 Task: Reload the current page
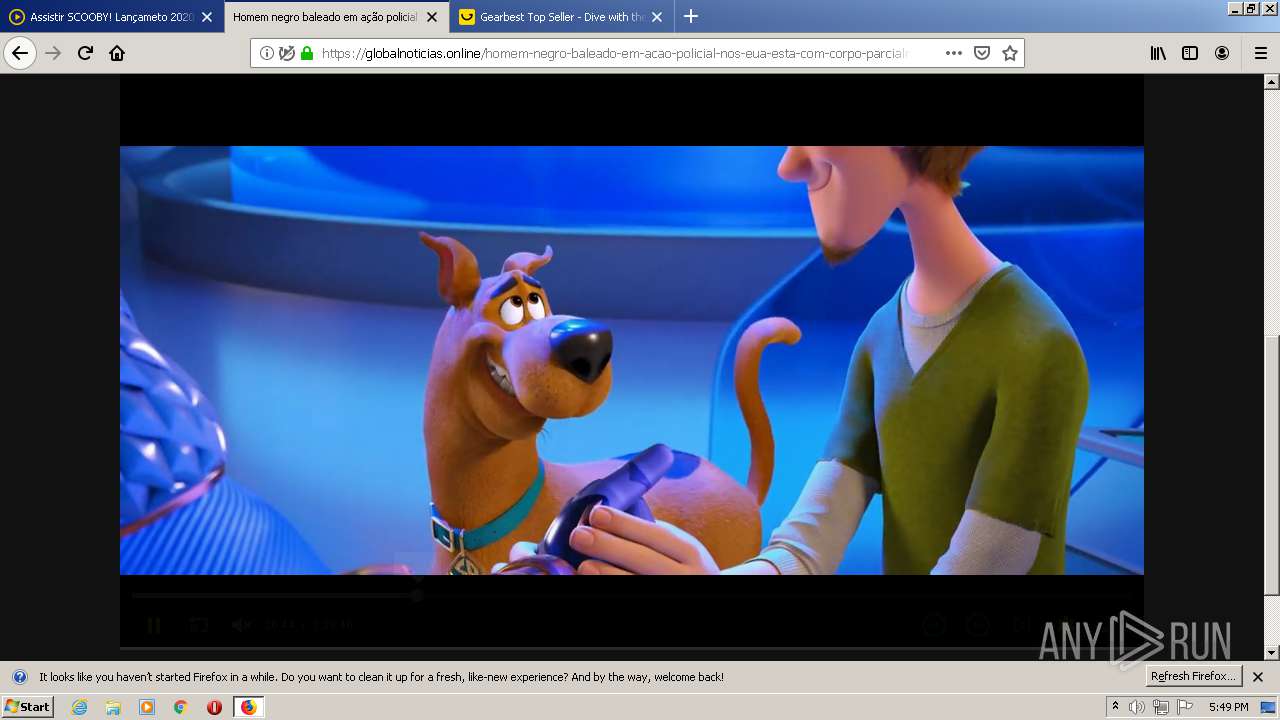86,53
